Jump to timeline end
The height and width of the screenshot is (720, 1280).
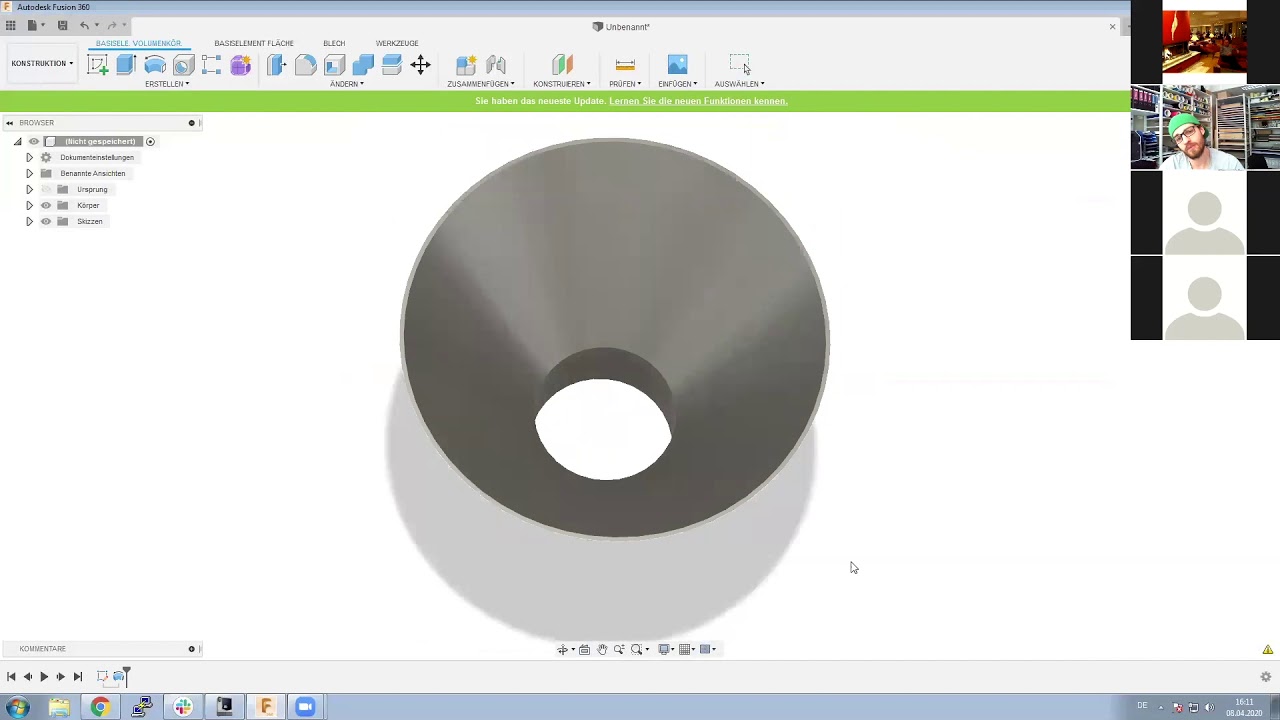pyautogui.click(x=78, y=677)
